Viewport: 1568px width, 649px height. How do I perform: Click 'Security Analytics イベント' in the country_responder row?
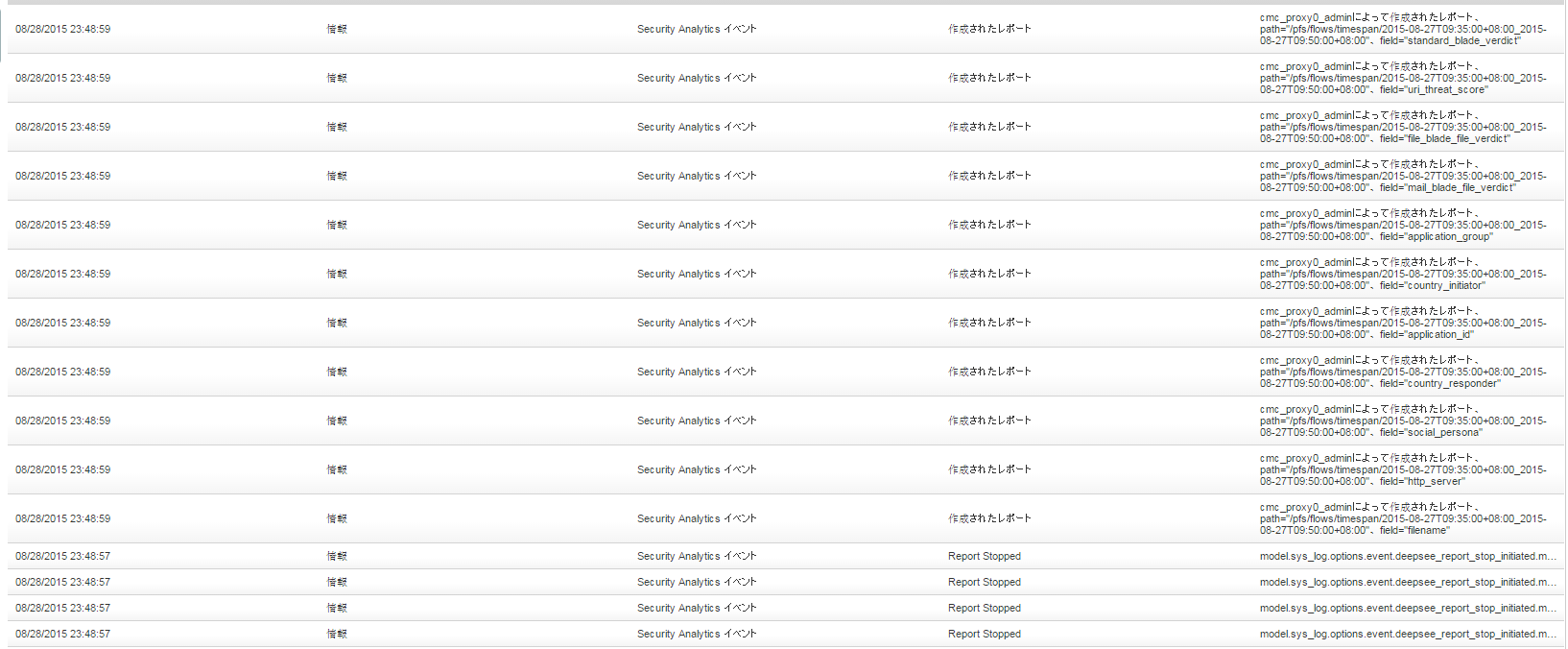pyautogui.click(x=697, y=372)
